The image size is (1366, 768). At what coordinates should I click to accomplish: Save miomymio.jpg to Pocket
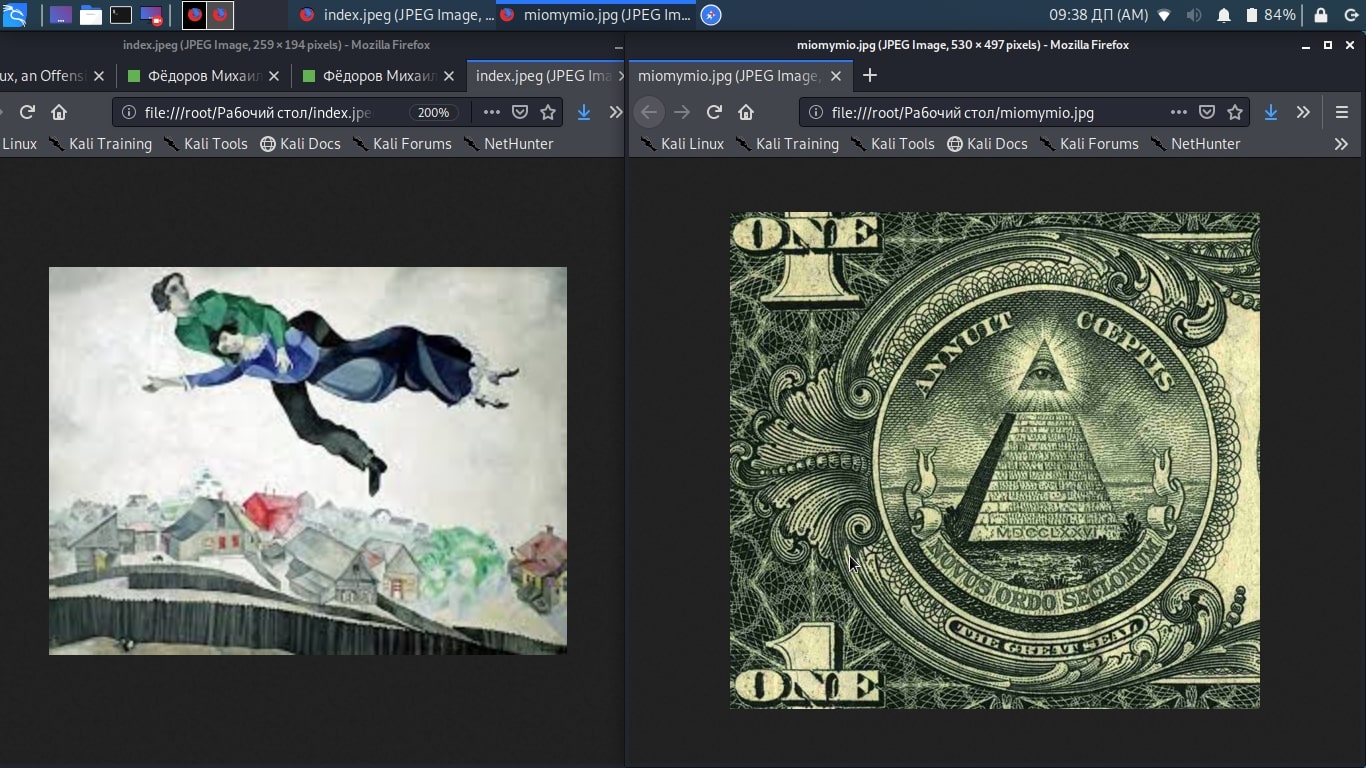pos(1207,112)
